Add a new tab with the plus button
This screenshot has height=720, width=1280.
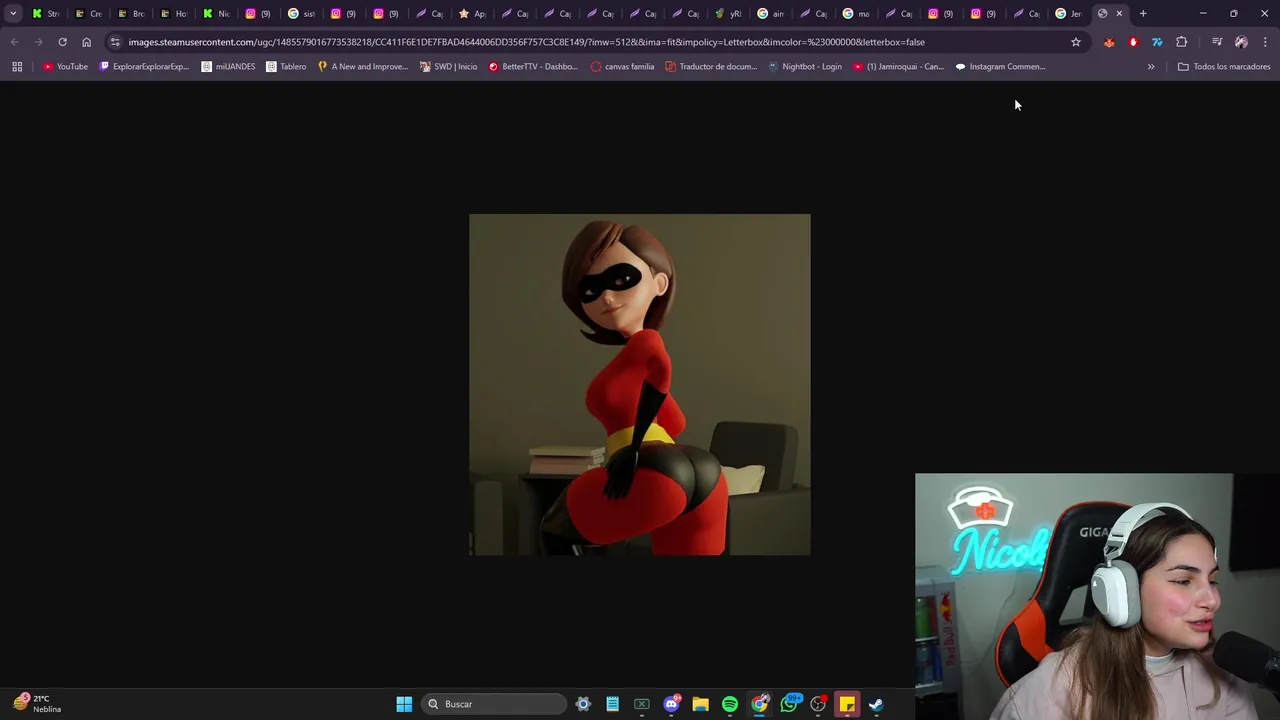(1143, 13)
